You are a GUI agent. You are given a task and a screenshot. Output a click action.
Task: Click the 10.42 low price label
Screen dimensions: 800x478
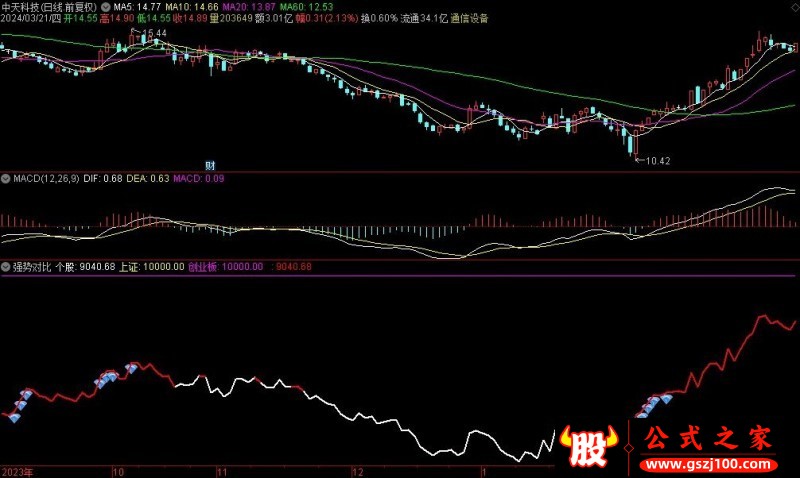[x=658, y=161]
